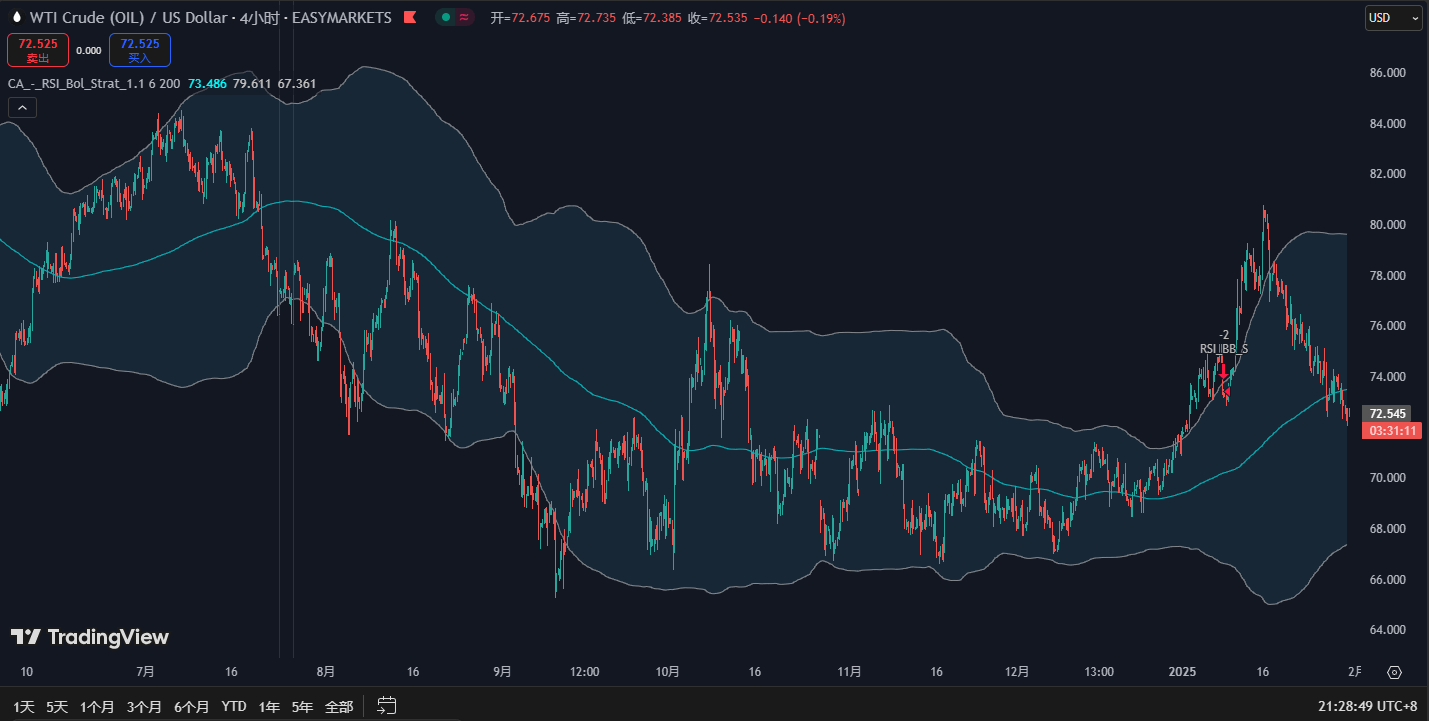Screen dimensions: 1429x721
Task: Click the blue 72.525 buy (买入) button
Action: [x=140, y=50]
